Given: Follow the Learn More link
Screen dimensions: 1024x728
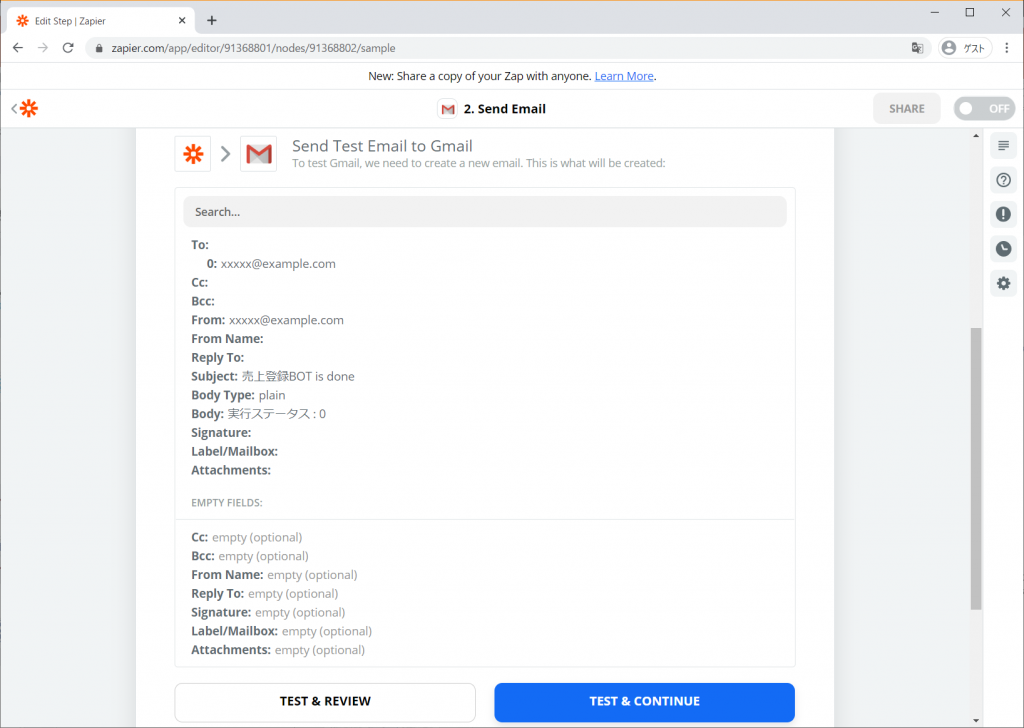Looking at the screenshot, I should (x=624, y=76).
